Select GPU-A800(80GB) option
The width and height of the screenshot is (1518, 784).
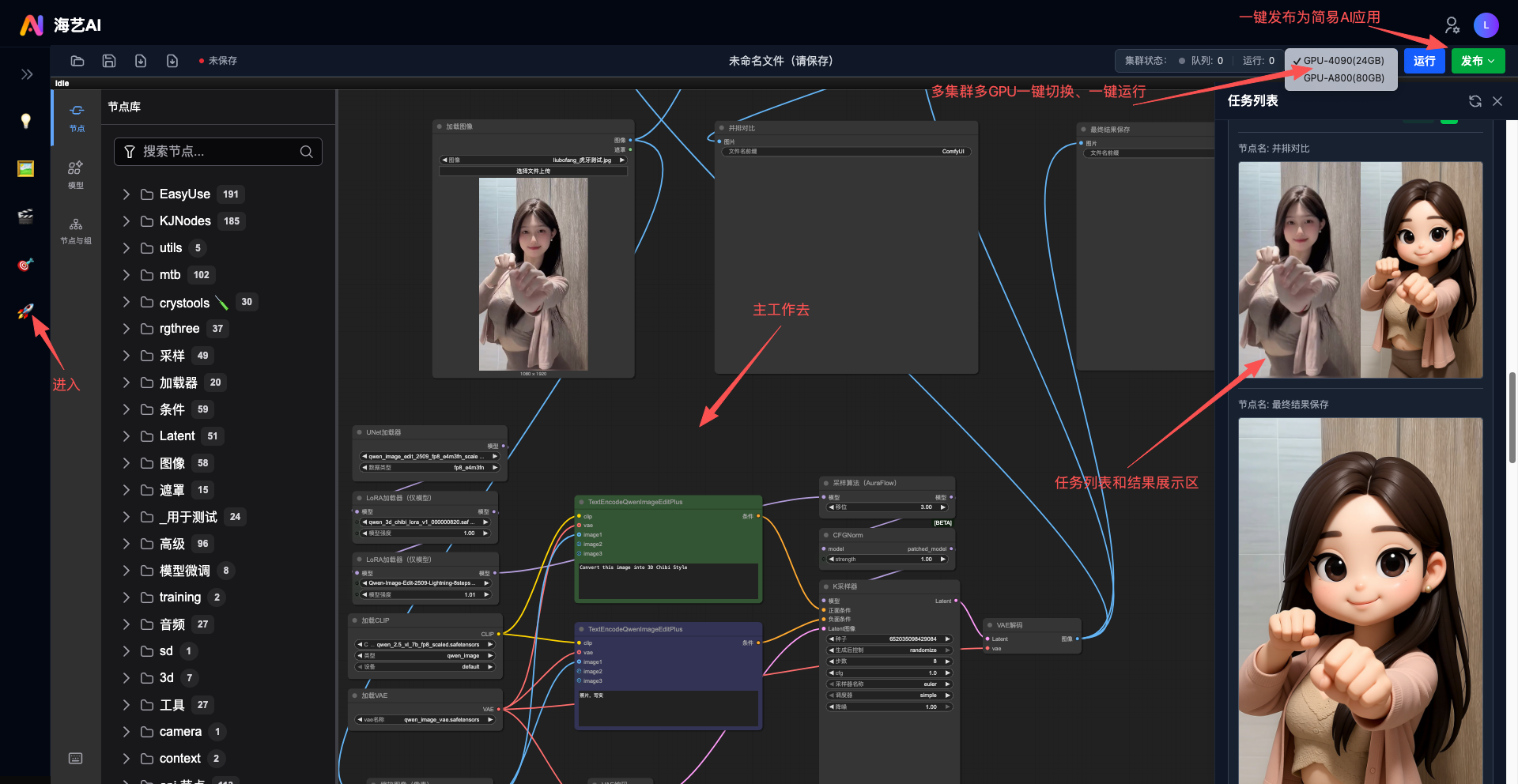[1343, 78]
